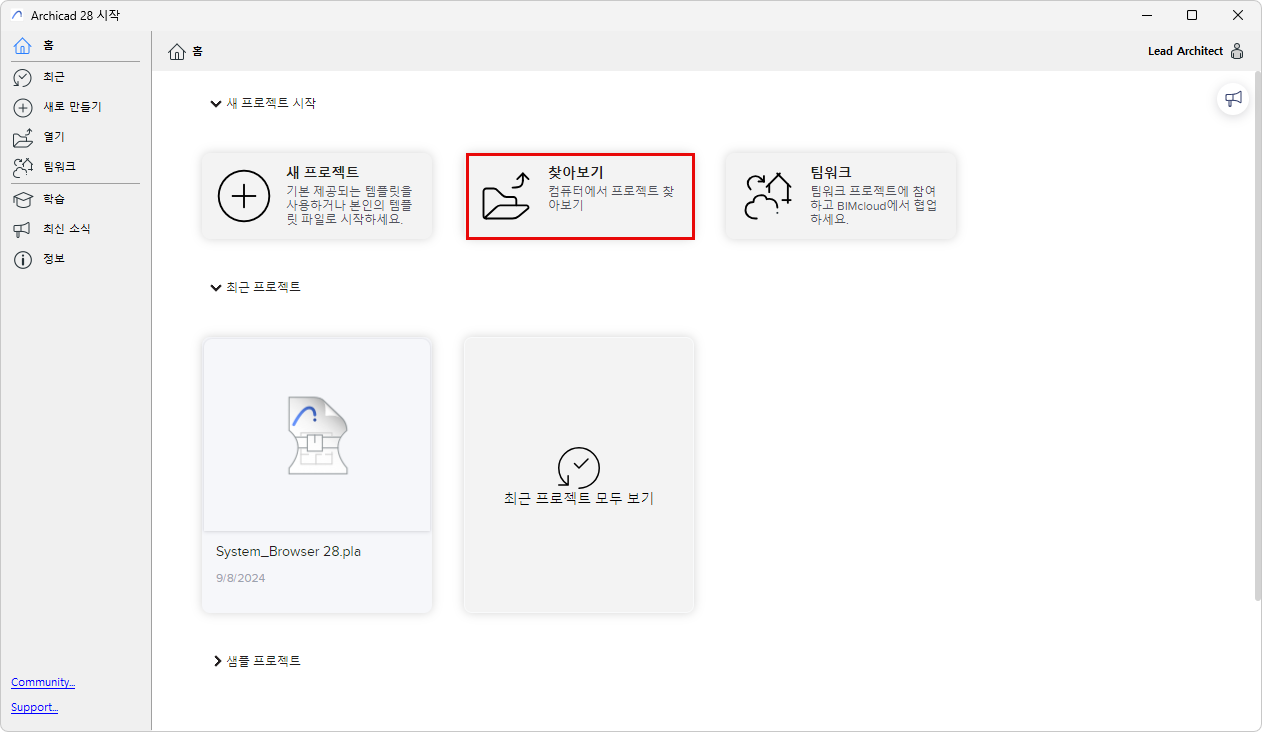Click the graduation cap icon beside 학습
1262x732 pixels.
coord(22,199)
